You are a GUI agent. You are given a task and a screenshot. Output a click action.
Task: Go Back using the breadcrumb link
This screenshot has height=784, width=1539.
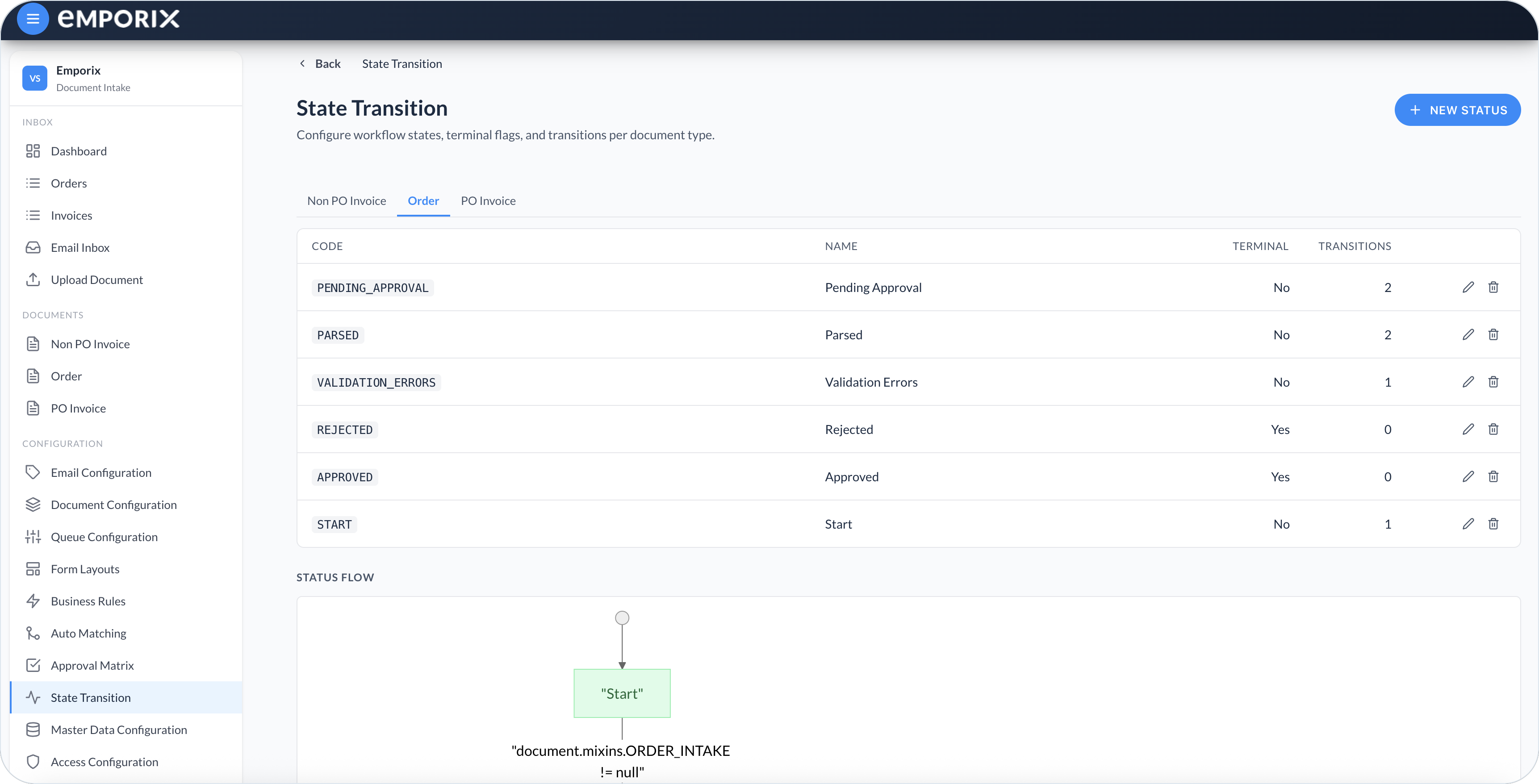pos(320,64)
